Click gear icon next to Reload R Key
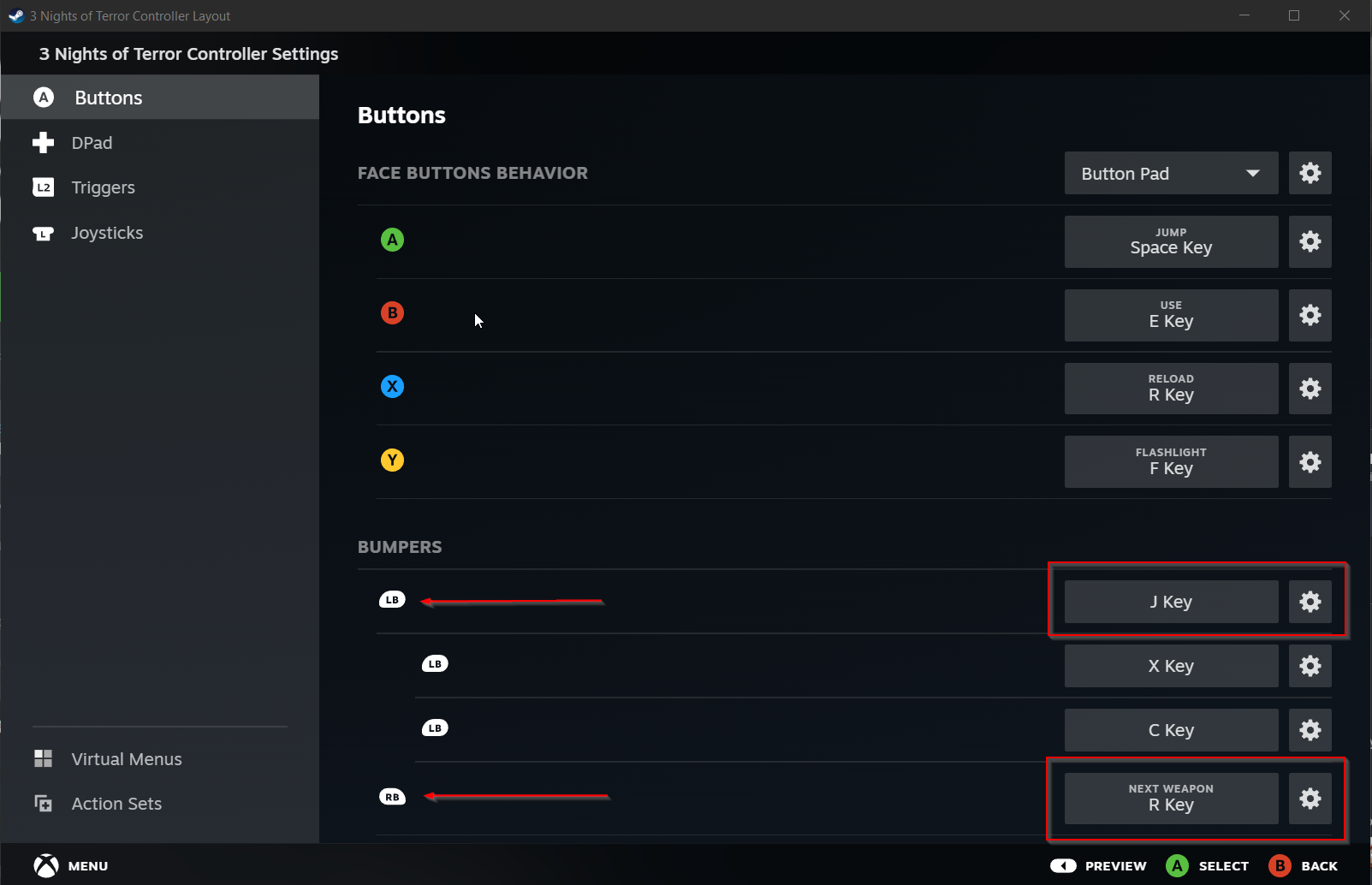Viewport: 1372px width, 885px height. click(1310, 389)
